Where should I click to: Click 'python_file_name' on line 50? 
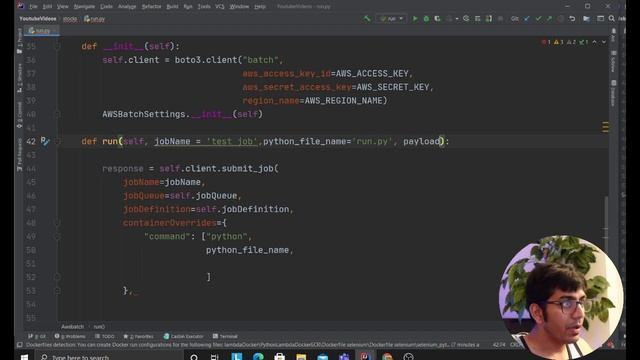click(x=247, y=250)
